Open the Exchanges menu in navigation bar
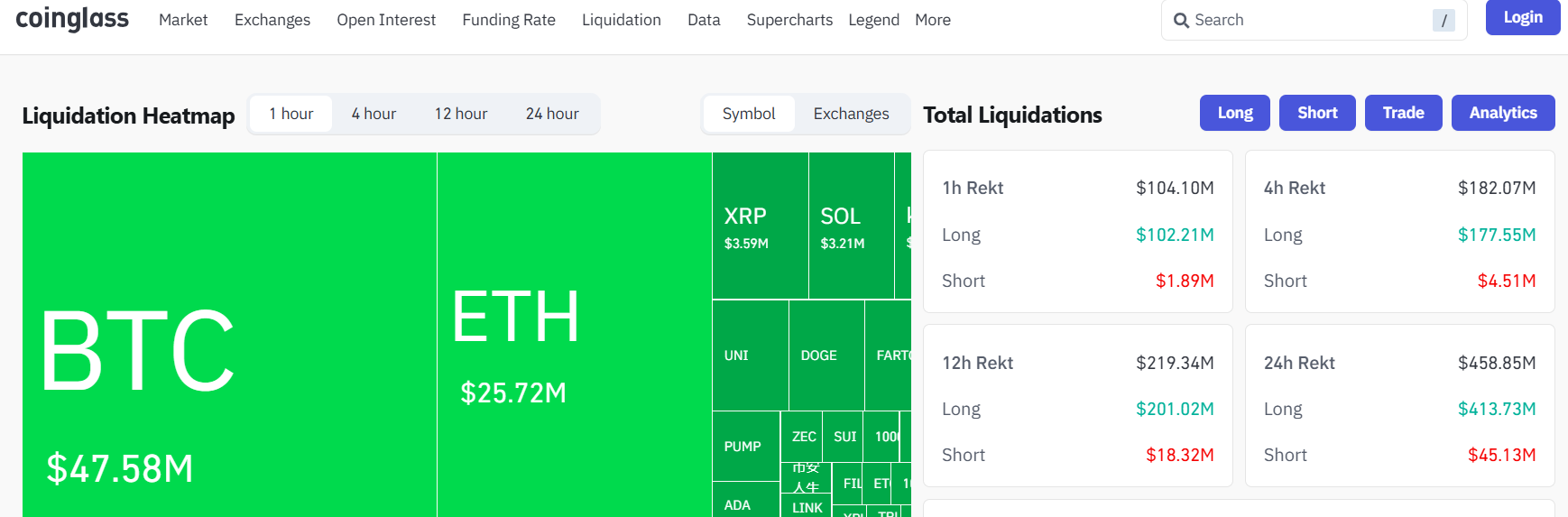Viewport: 1568px width, 517px height. 272,20
